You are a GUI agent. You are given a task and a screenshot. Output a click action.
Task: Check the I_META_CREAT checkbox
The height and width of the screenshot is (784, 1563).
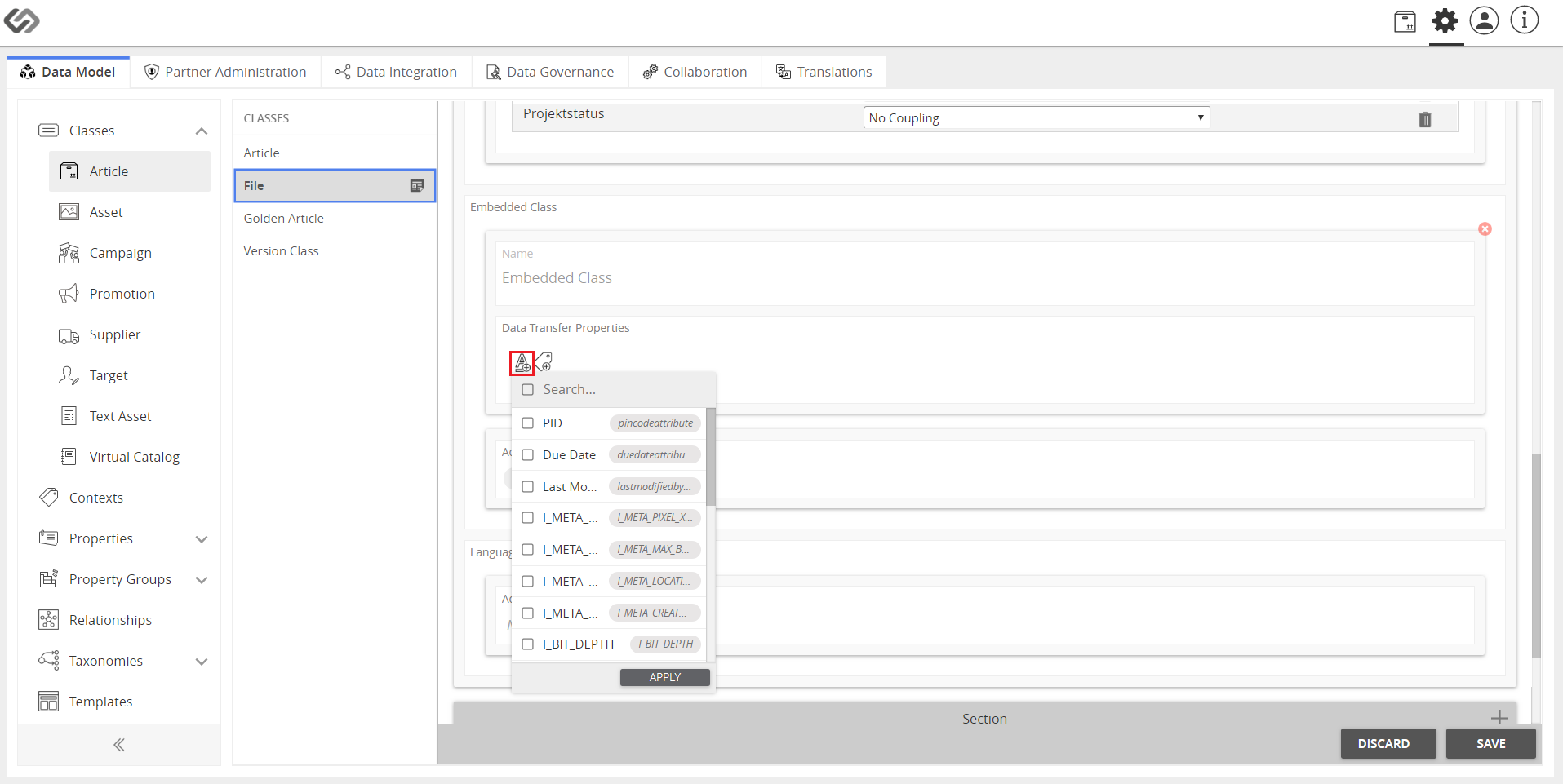[528, 613]
